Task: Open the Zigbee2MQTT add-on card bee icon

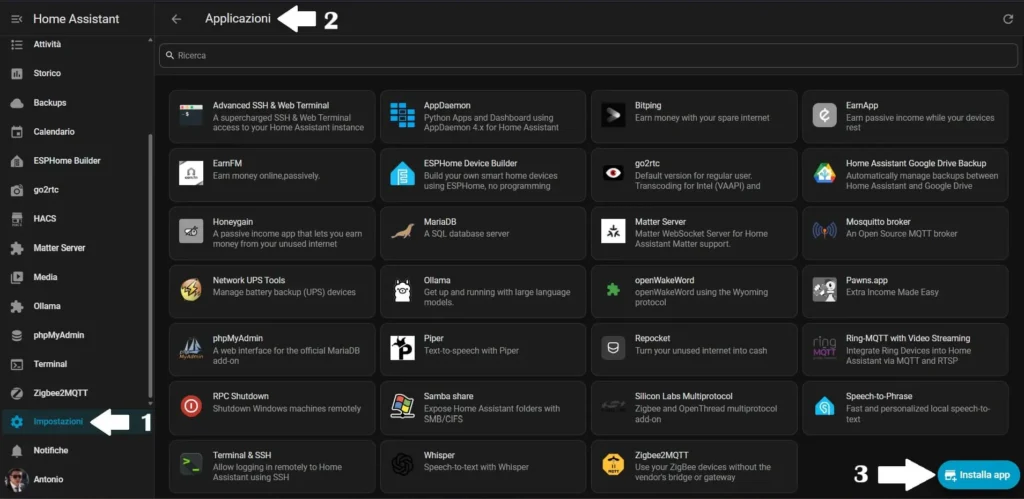Action: click(x=613, y=464)
